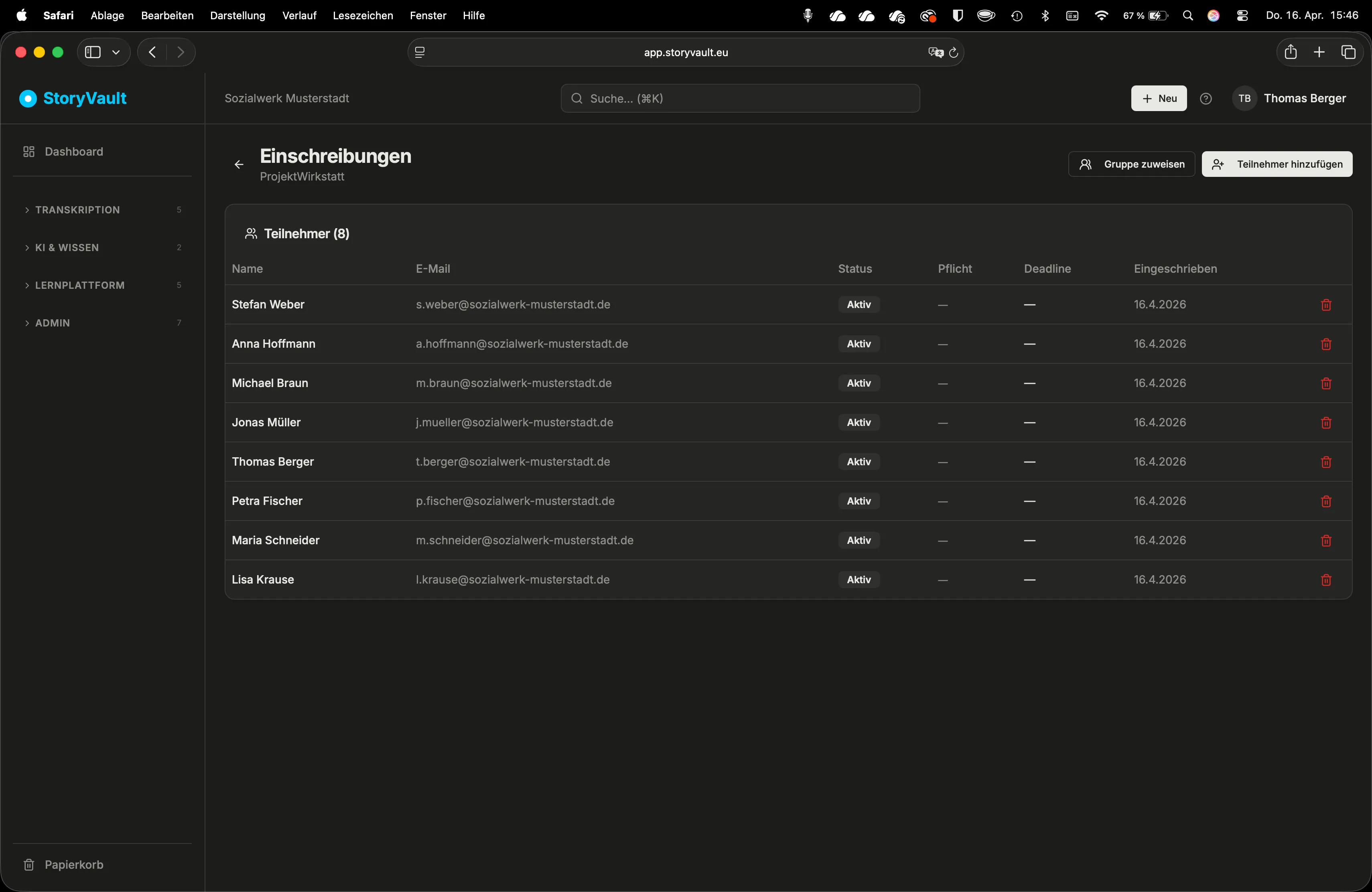Image resolution: width=1372 pixels, height=892 pixels.
Task: Click m.schneider@sozialwerk-musterstadt.de email
Action: 525,541
